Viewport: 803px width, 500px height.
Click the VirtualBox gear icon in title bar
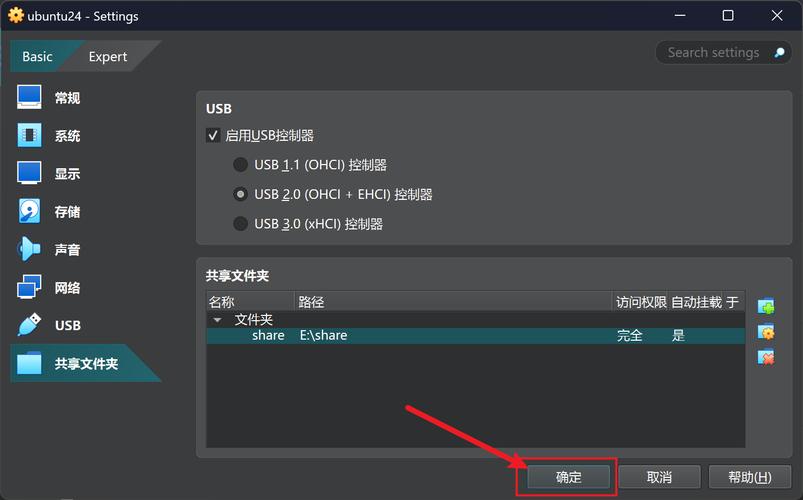16,15
